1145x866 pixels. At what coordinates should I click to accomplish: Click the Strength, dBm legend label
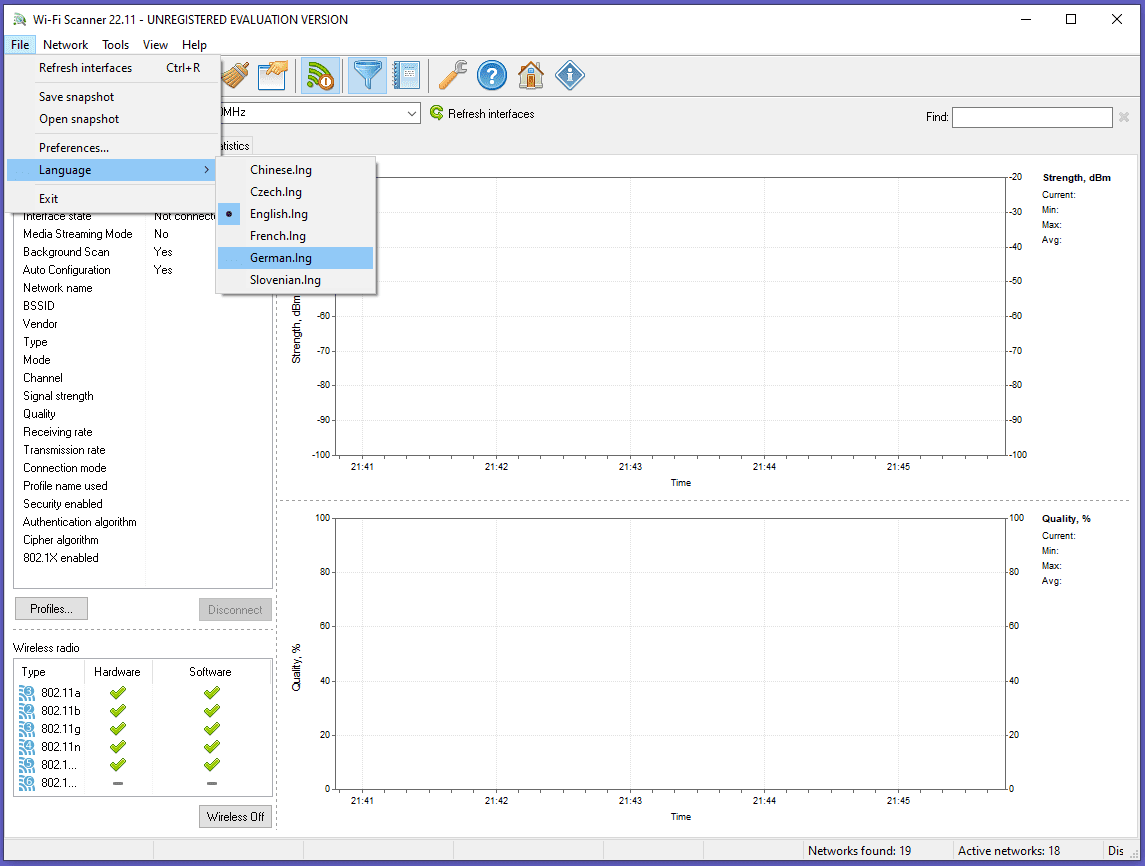(x=1076, y=177)
